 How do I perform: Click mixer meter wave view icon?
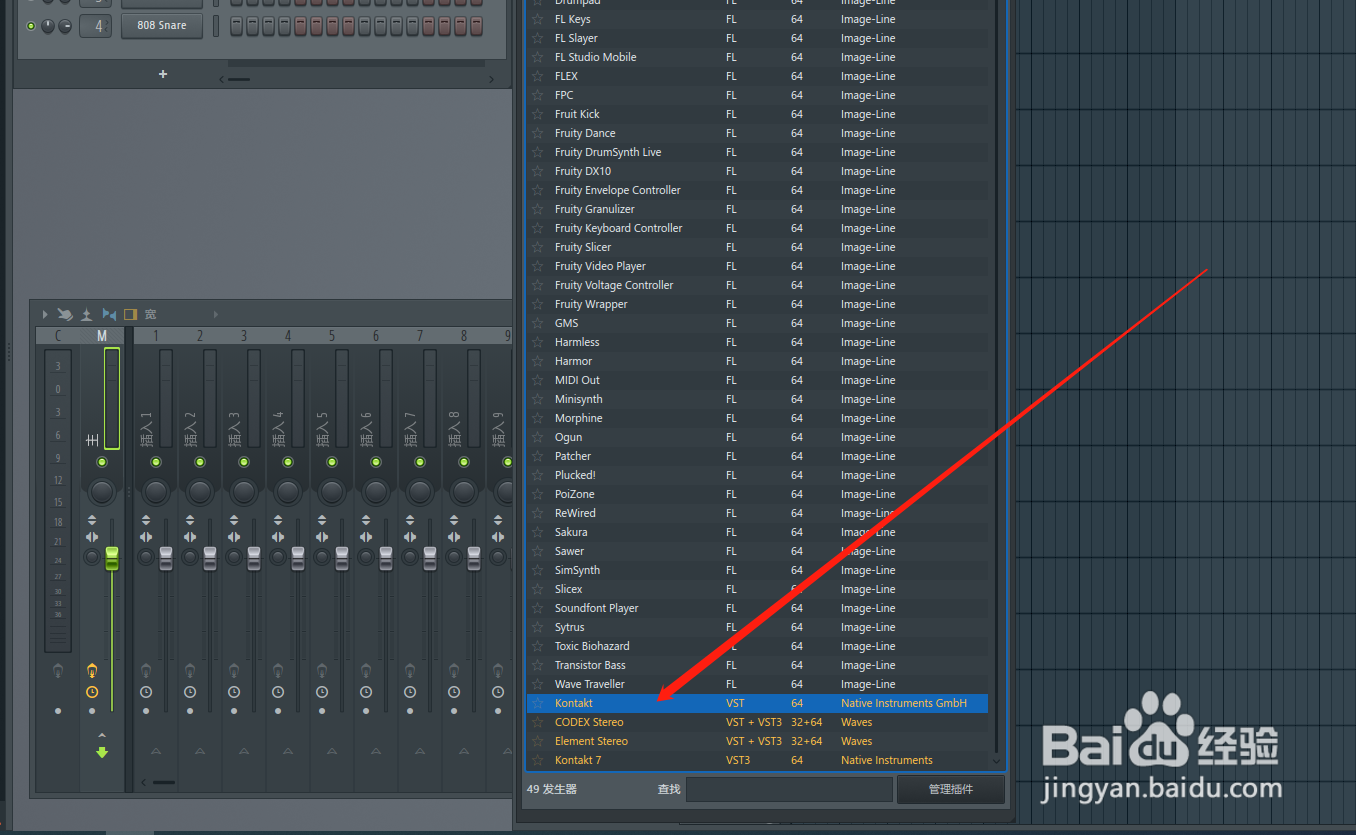pos(87,314)
